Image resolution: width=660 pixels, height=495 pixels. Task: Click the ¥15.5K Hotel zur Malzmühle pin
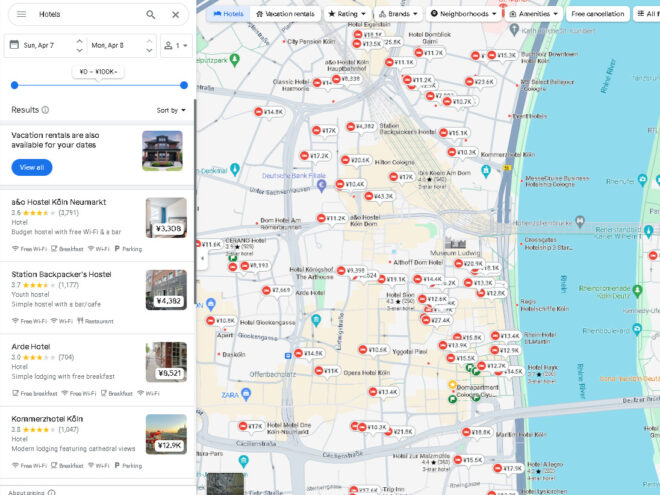468,460
